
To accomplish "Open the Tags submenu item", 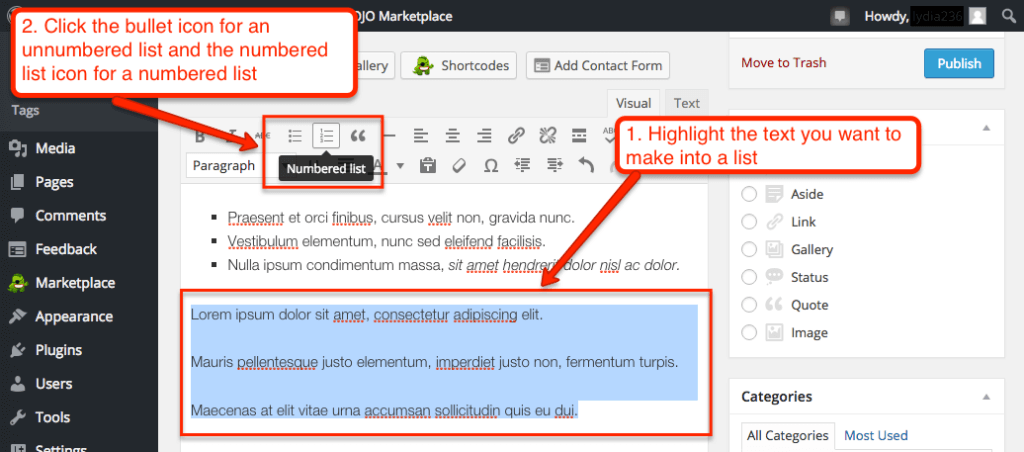I will coord(25,110).
